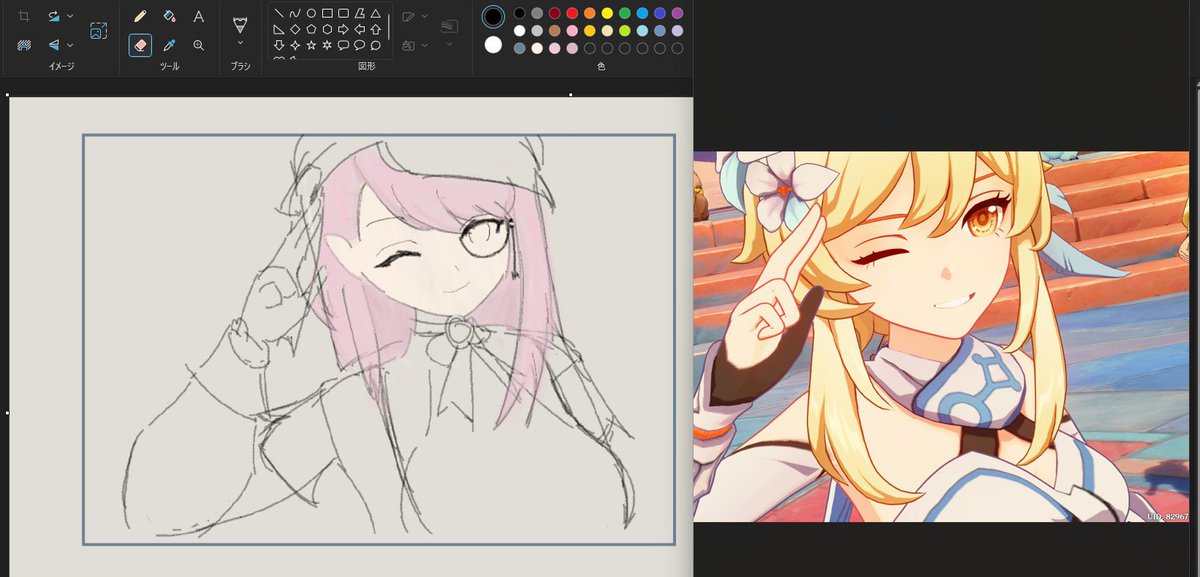1200x577 pixels.
Task: Choose the yellow palette swatch
Action: tap(607, 13)
